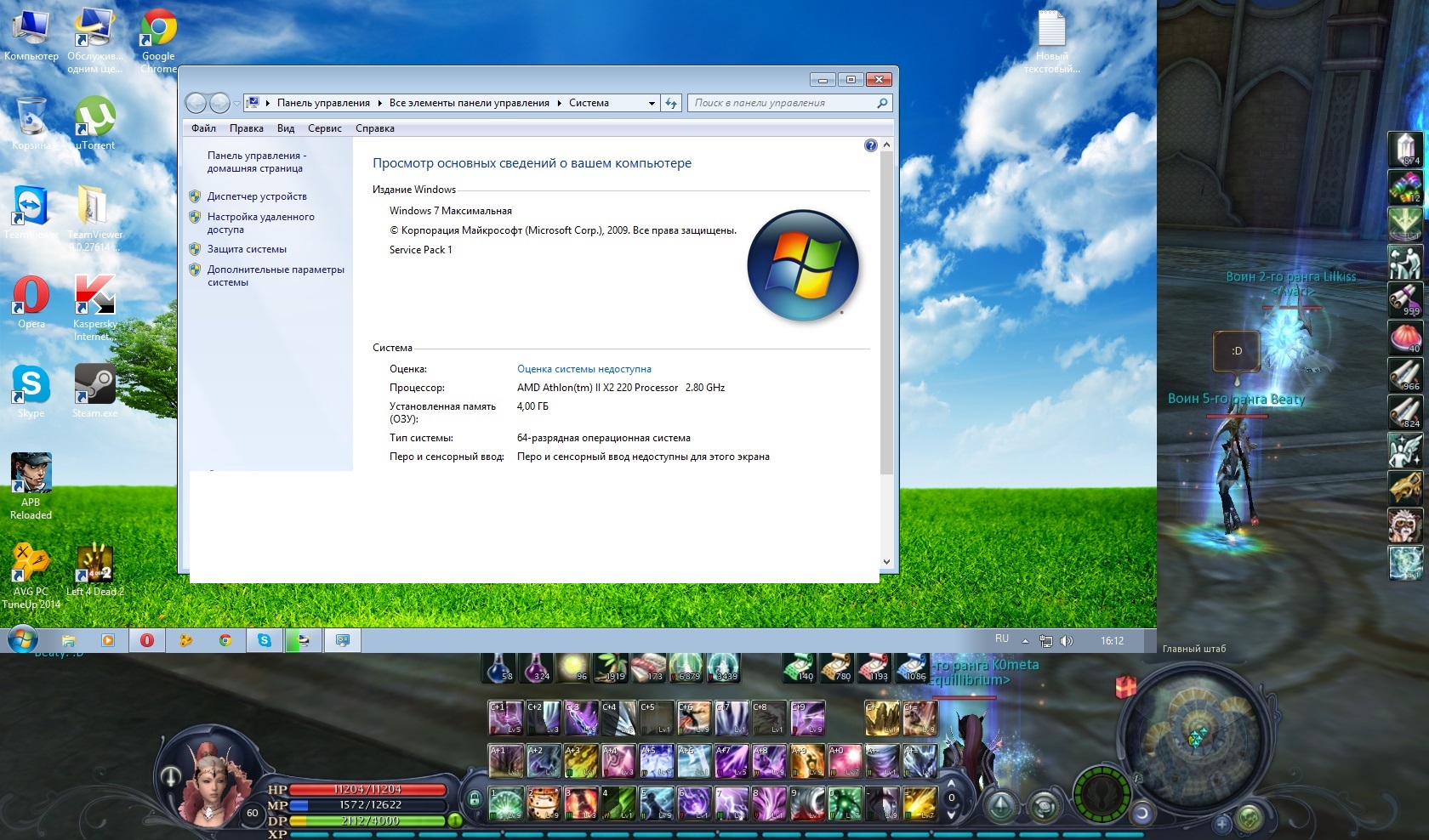Use skill in quickbar slot 9

click(x=807, y=803)
